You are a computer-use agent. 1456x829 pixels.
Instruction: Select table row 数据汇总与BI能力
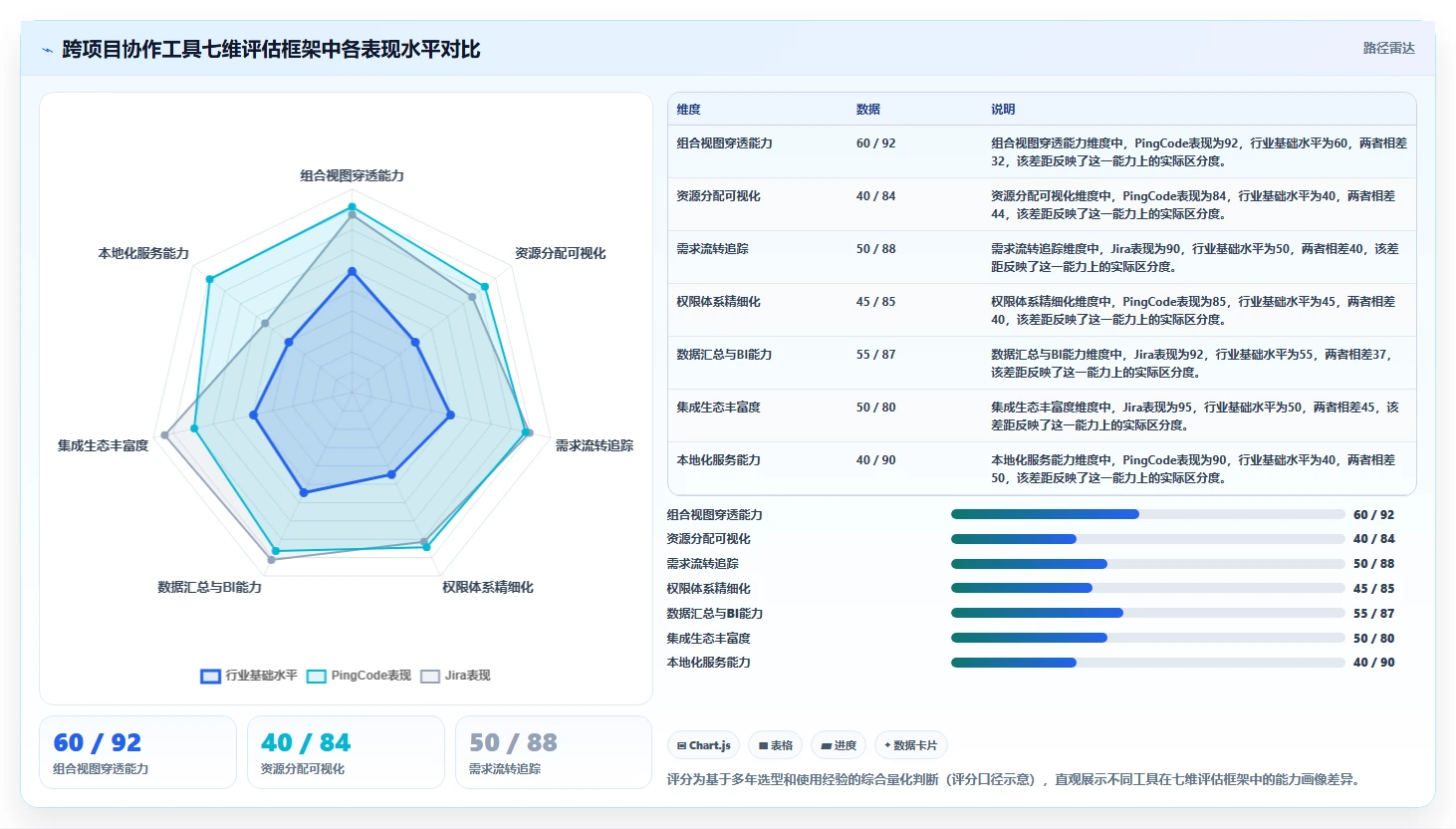(1042, 363)
